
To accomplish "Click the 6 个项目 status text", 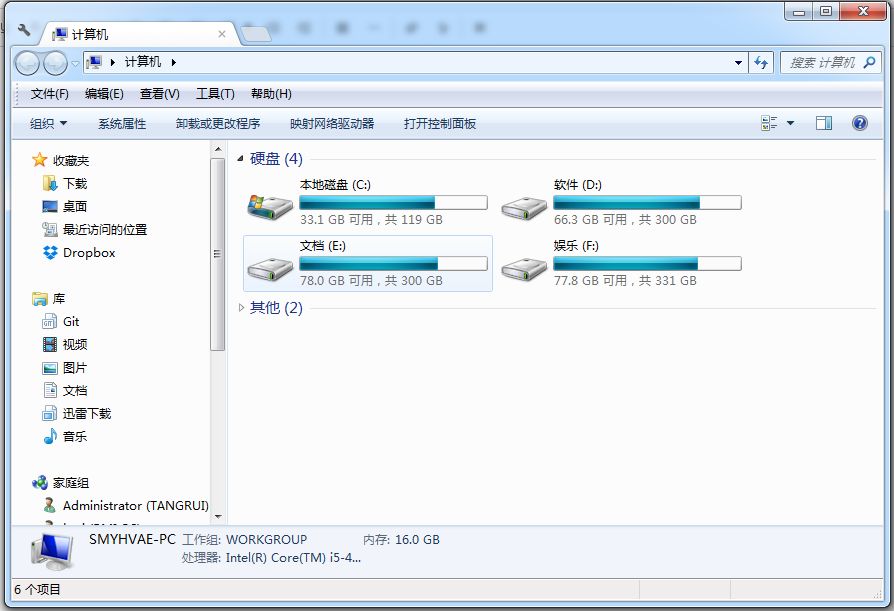I will click(37, 589).
